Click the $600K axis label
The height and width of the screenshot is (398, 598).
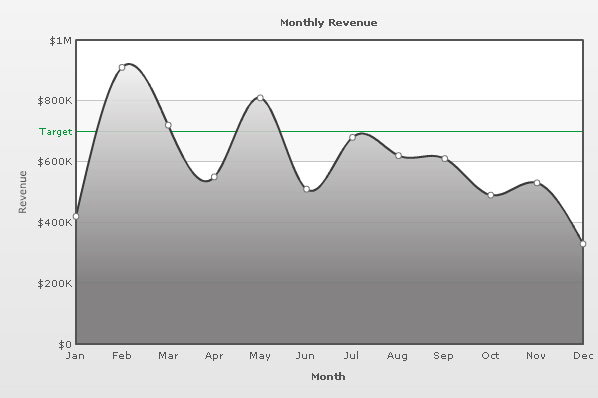[55, 162]
